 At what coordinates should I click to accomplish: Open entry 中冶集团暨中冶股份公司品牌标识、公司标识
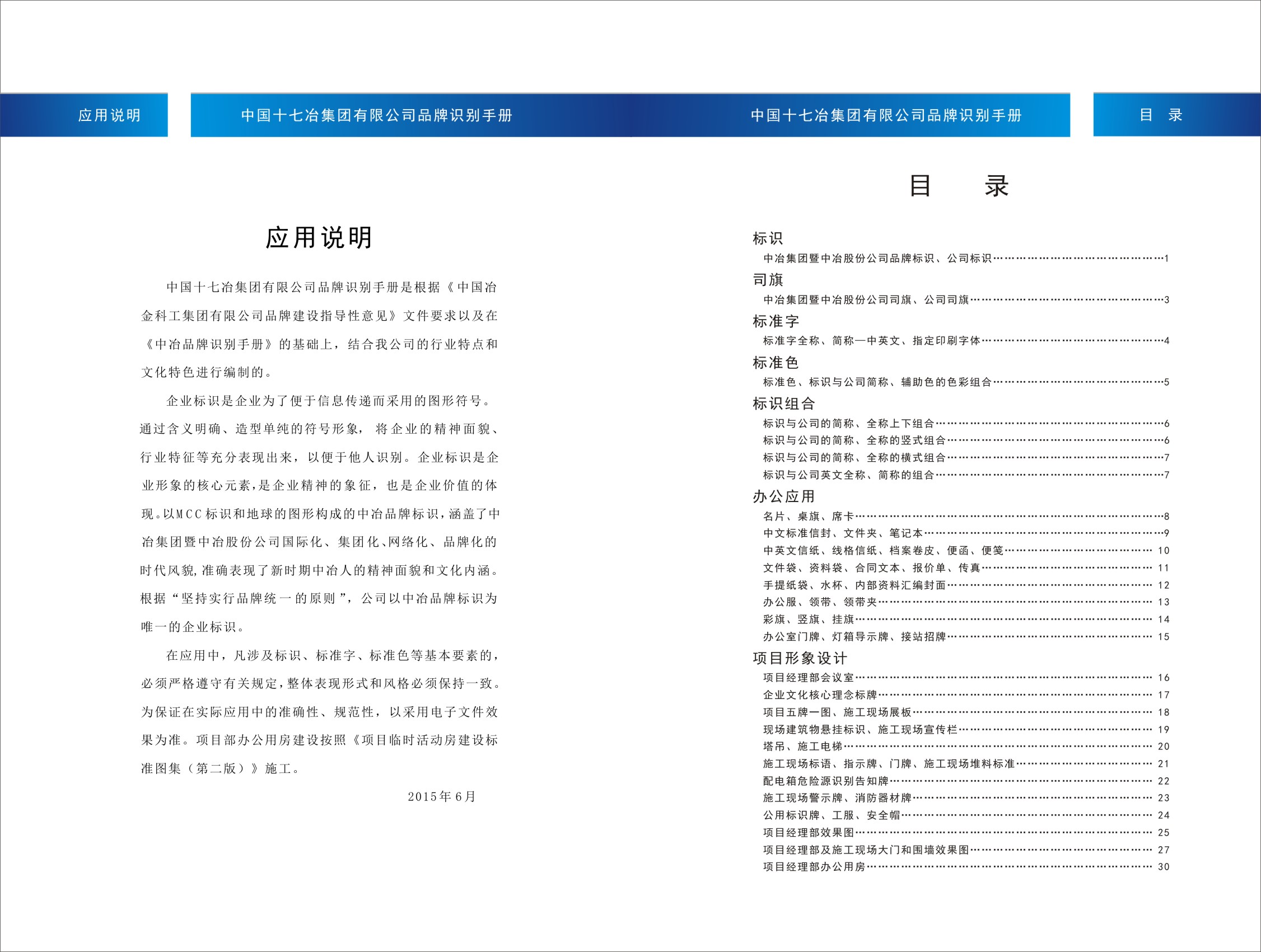point(966,259)
